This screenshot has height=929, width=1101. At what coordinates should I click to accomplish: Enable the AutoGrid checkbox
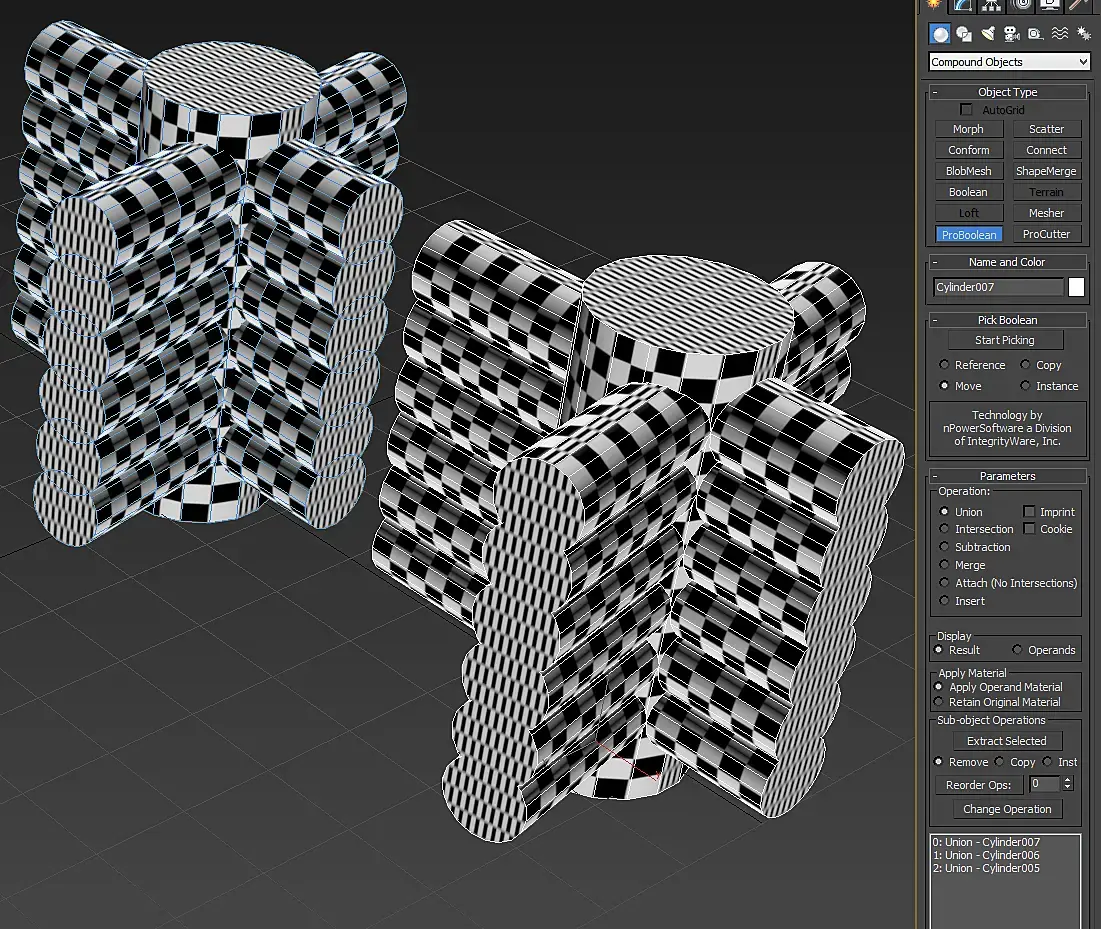click(967, 110)
